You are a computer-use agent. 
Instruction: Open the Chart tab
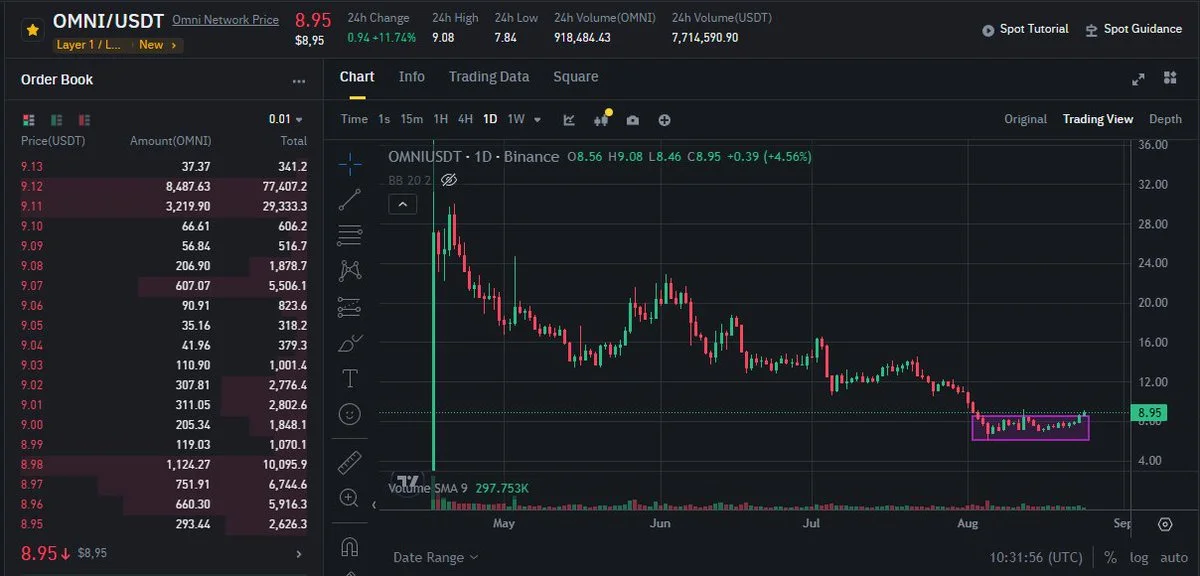357,77
